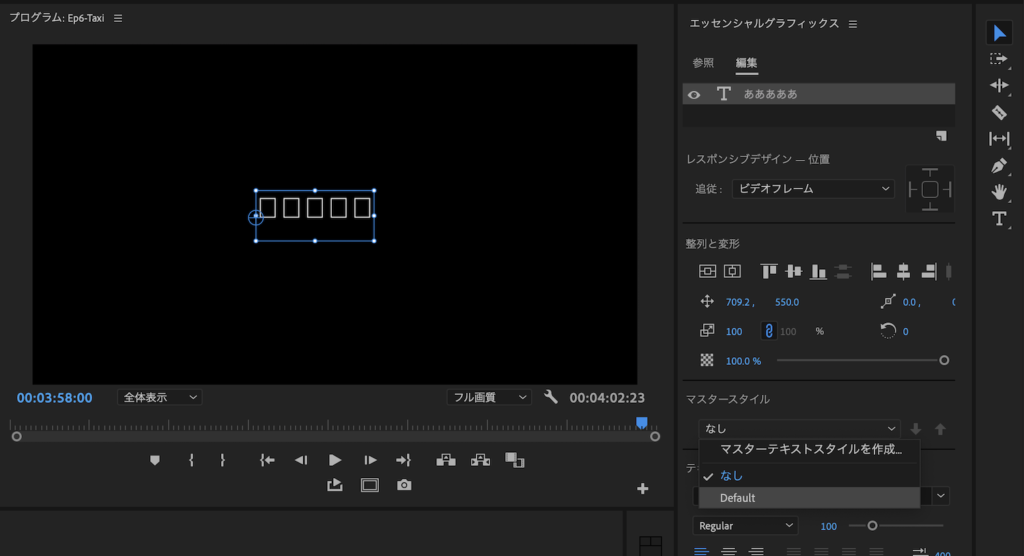Click the Export Frame camera icon

pyautogui.click(x=404, y=485)
